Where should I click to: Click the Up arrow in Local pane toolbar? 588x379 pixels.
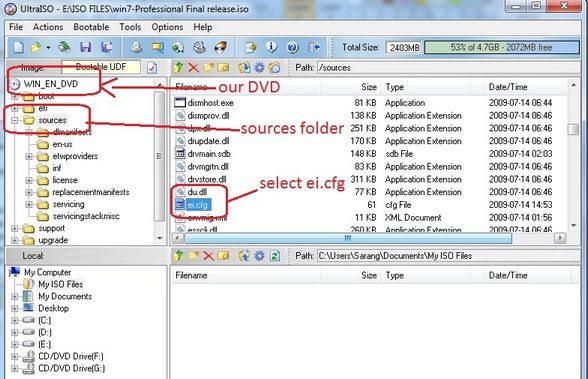tap(179, 256)
